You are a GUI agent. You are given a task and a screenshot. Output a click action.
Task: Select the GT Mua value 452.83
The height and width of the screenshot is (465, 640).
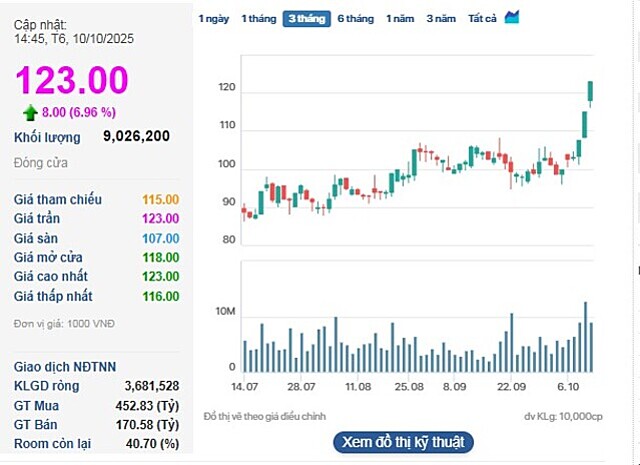click(147, 404)
